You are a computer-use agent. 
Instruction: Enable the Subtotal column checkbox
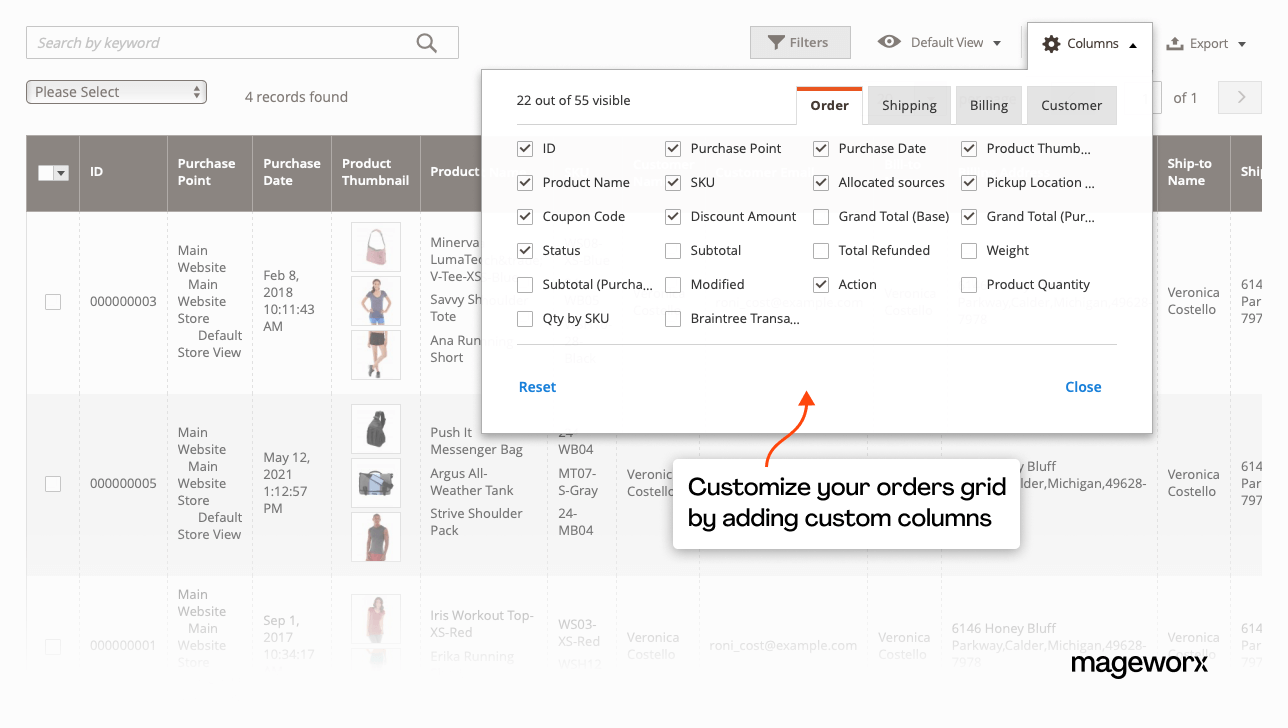click(673, 250)
